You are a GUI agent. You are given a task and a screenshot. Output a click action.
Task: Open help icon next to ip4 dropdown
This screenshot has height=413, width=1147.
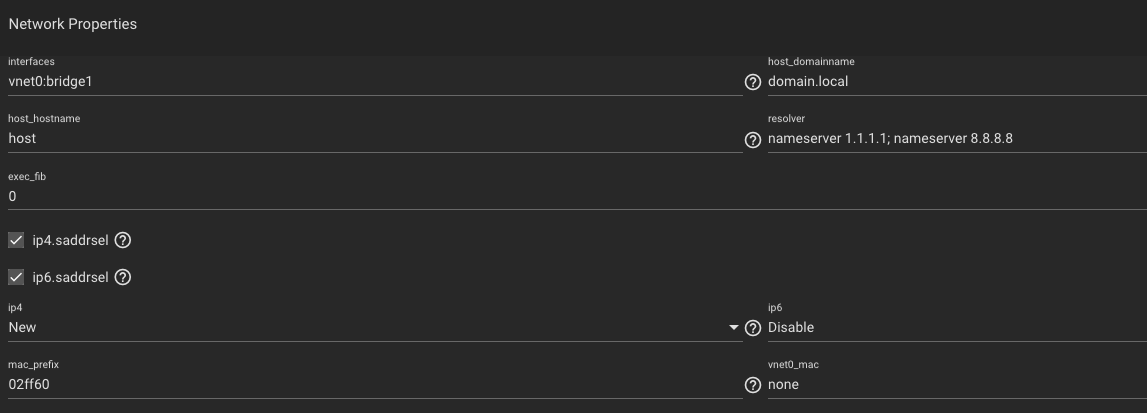753,328
